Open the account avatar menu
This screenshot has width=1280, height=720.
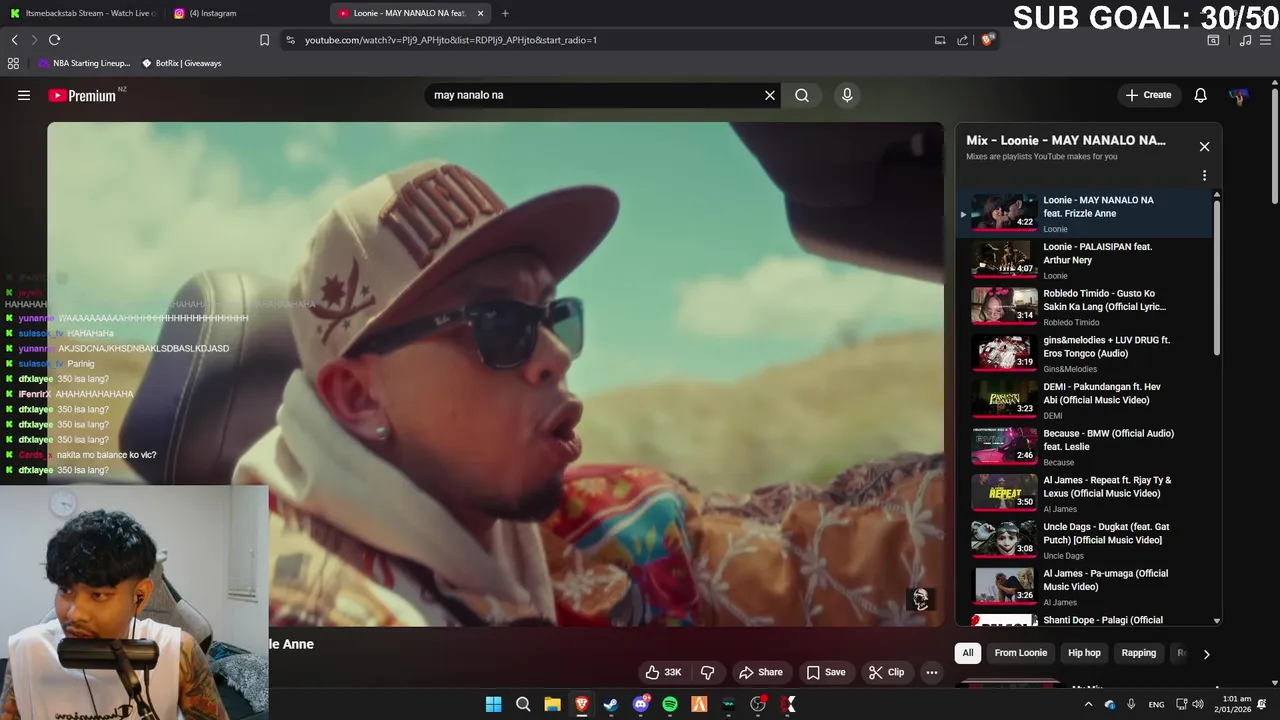(1239, 95)
